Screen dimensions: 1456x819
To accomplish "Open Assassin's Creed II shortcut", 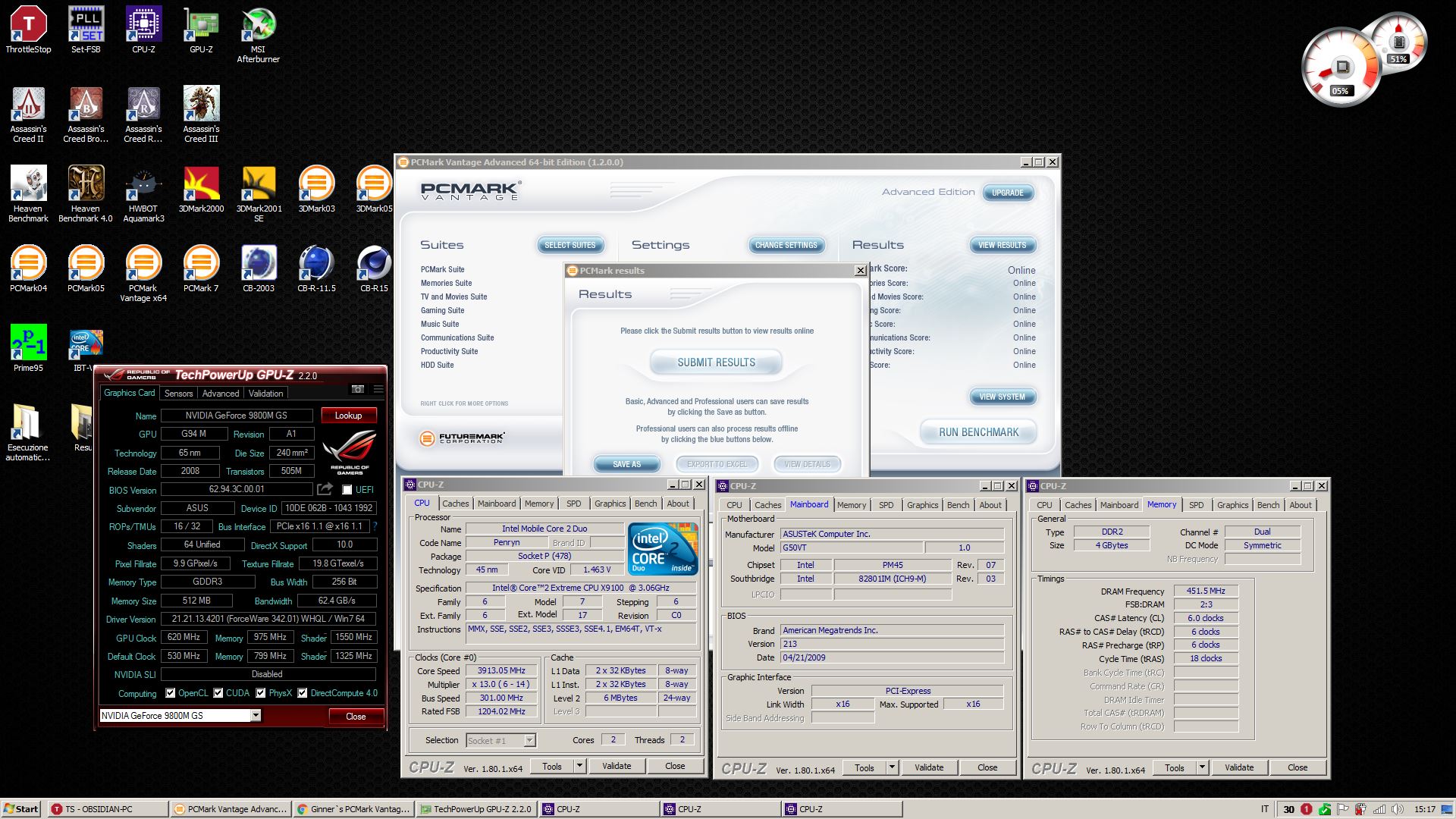I will coord(28,115).
